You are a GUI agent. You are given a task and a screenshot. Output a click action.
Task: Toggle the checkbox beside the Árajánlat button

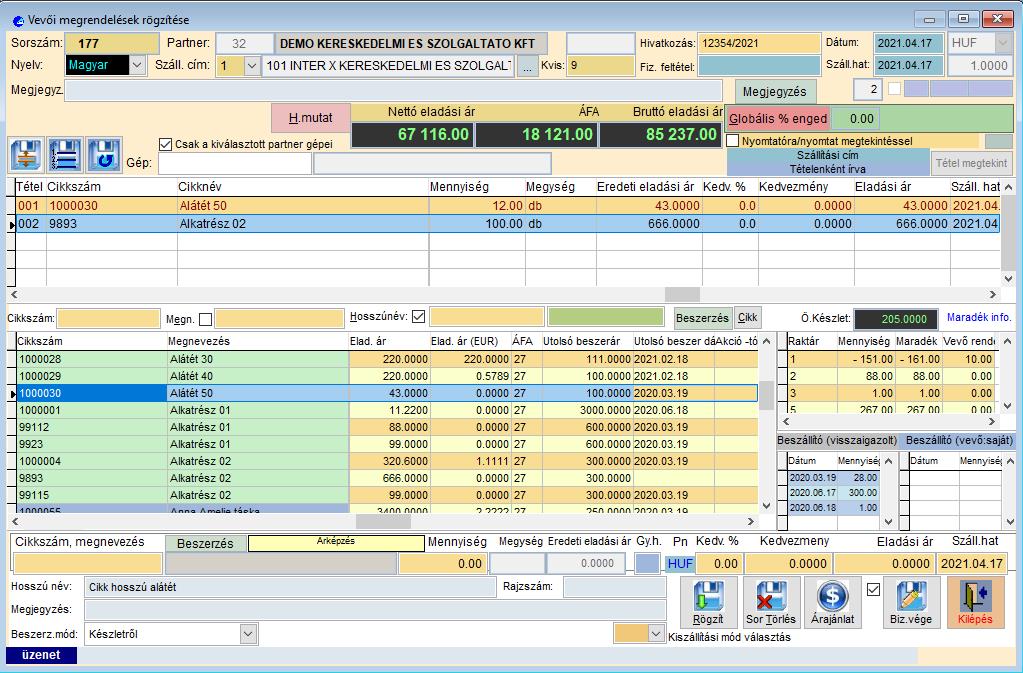tap(873, 590)
